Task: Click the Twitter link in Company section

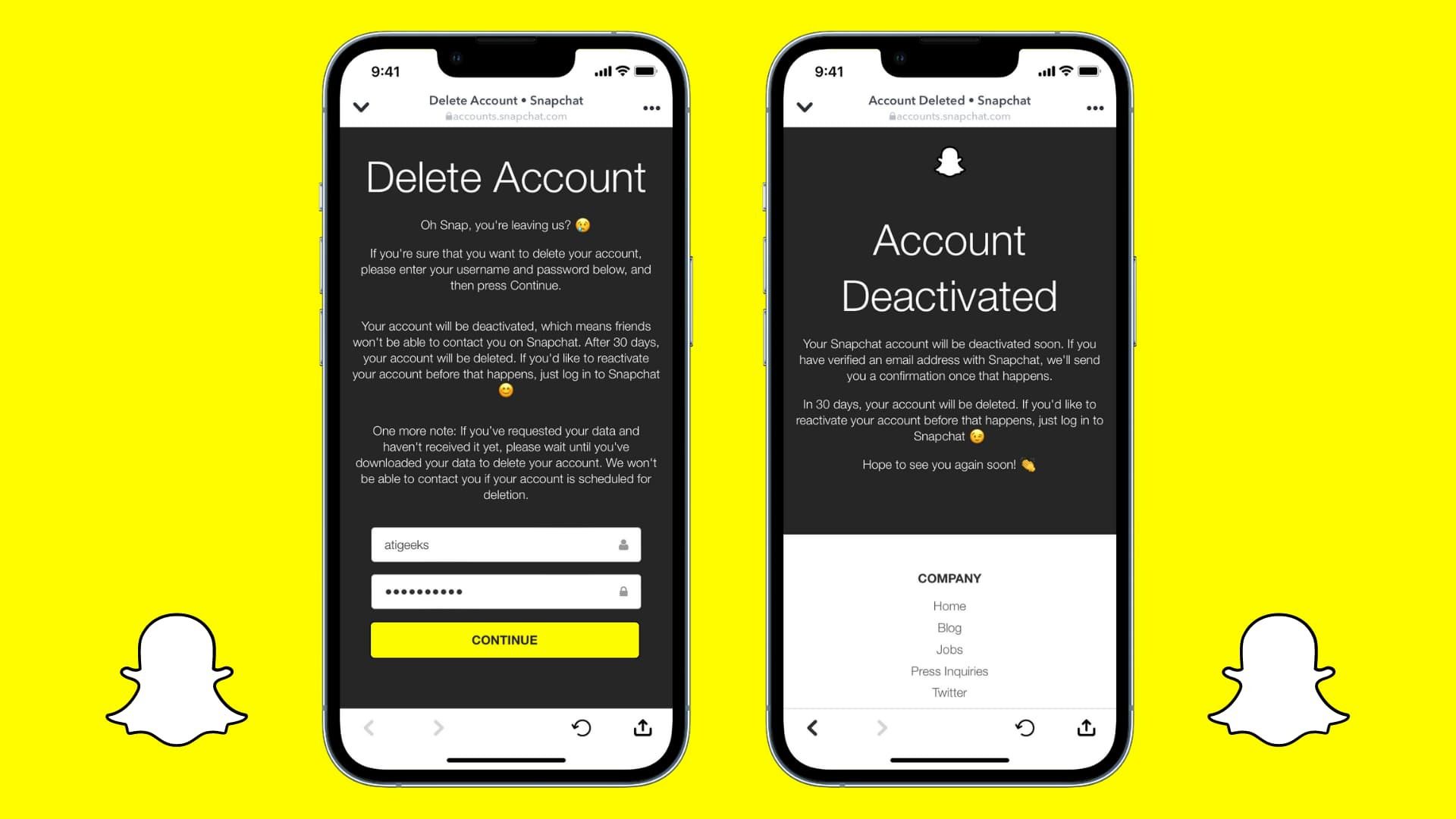Action: tap(948, 692)
